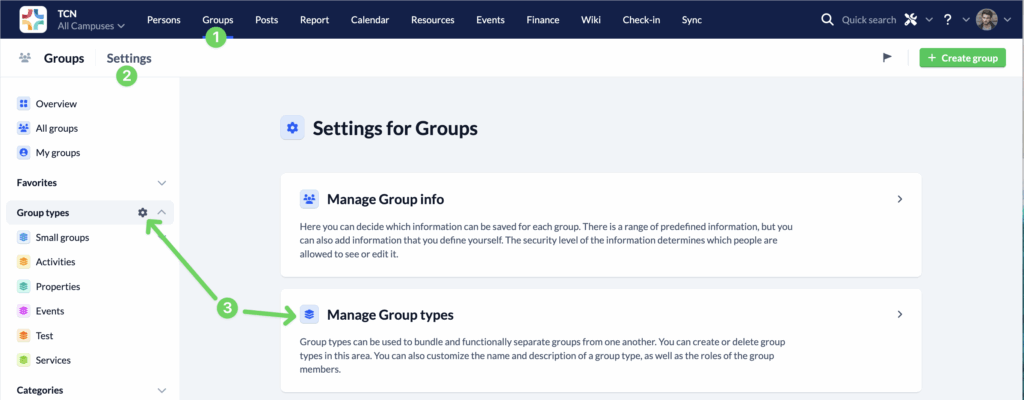Click the Create group button
Screen dimensions: 1024x400
[x=962, y=58]
